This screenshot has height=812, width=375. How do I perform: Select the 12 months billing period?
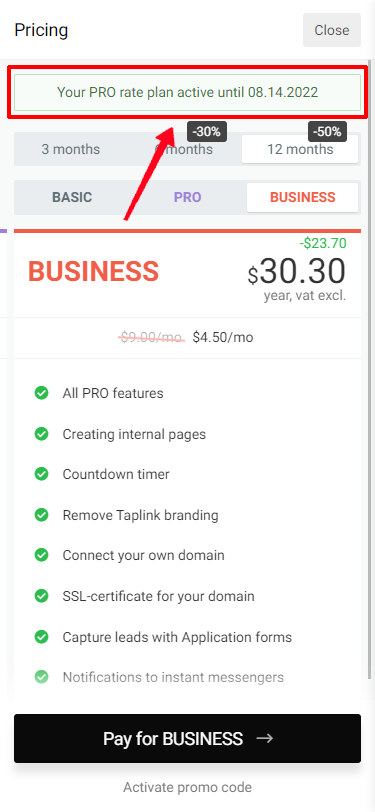click(x=300, y=149)
